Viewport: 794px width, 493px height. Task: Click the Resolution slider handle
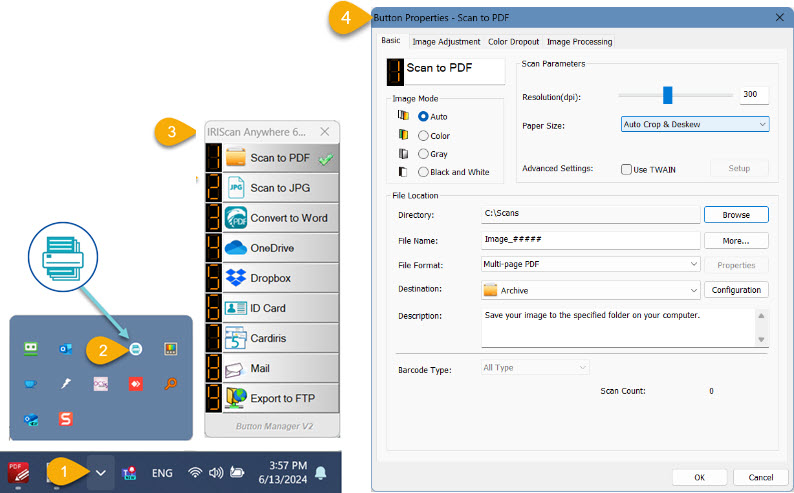point(667,95)
